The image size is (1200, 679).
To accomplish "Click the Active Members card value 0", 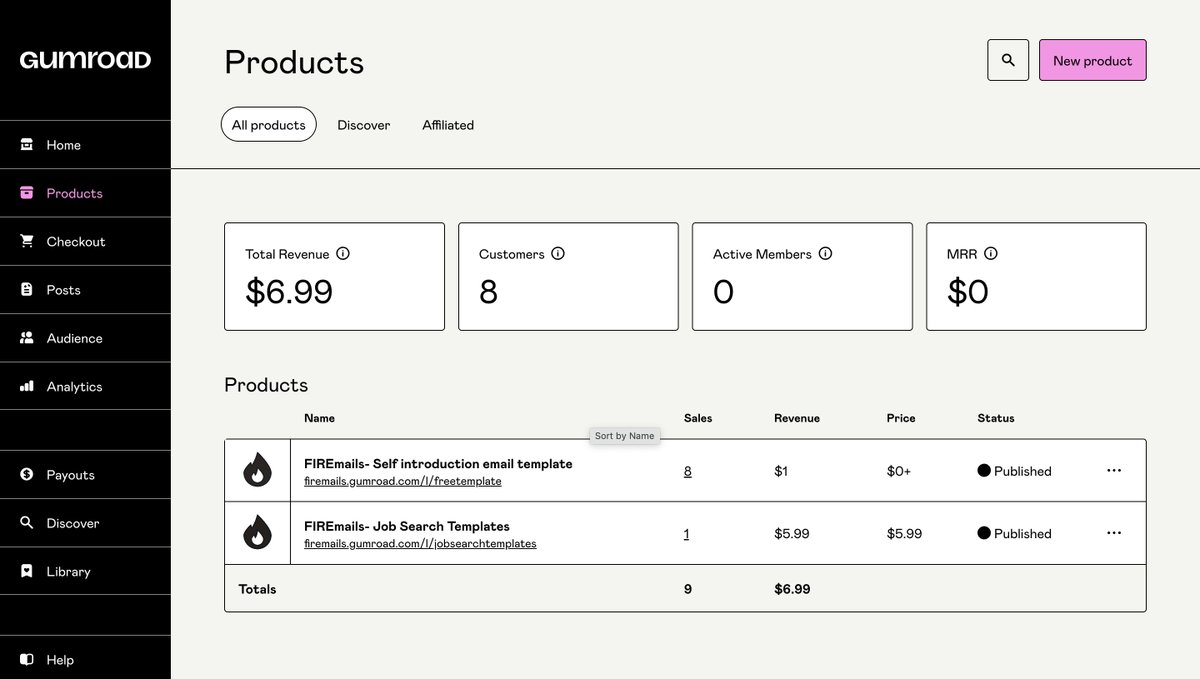I will point(723,292).
